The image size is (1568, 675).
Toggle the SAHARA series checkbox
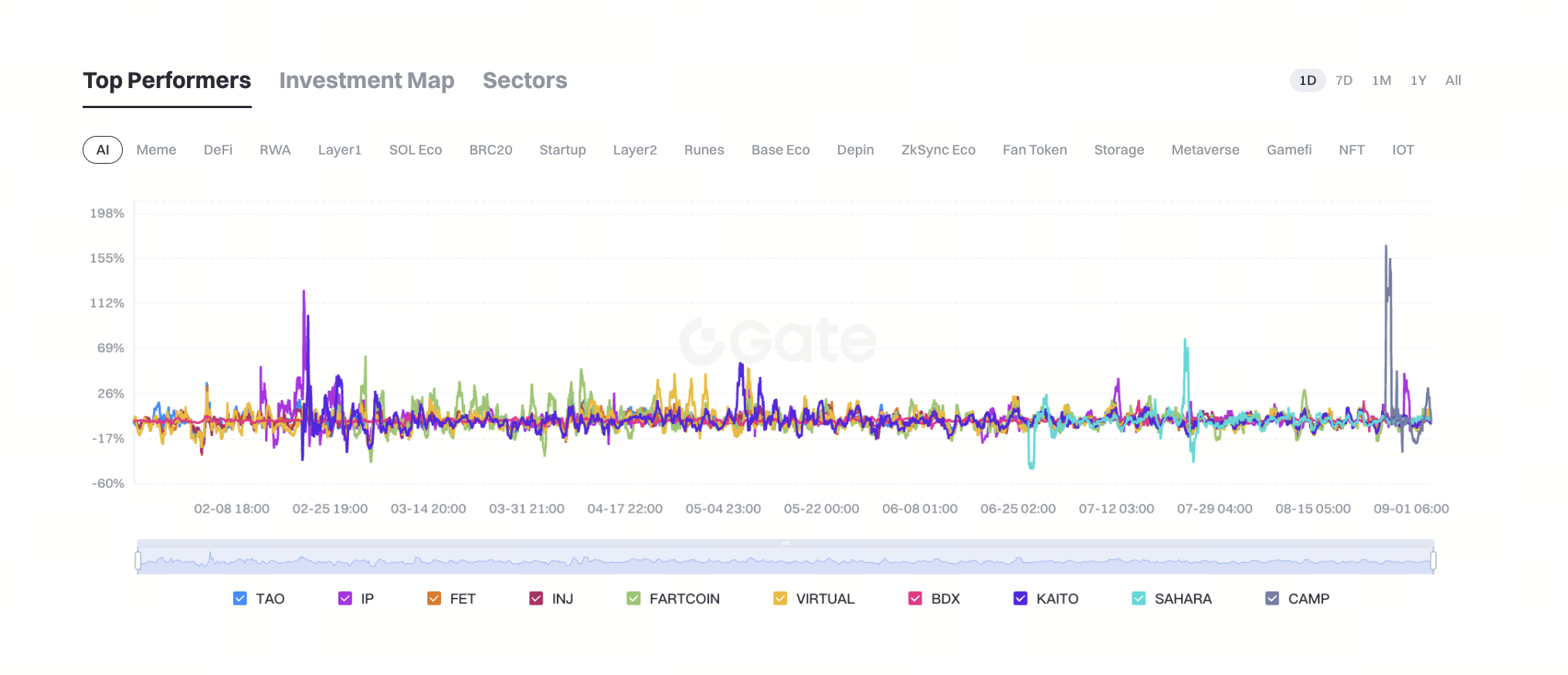(x=1139, y=599)
